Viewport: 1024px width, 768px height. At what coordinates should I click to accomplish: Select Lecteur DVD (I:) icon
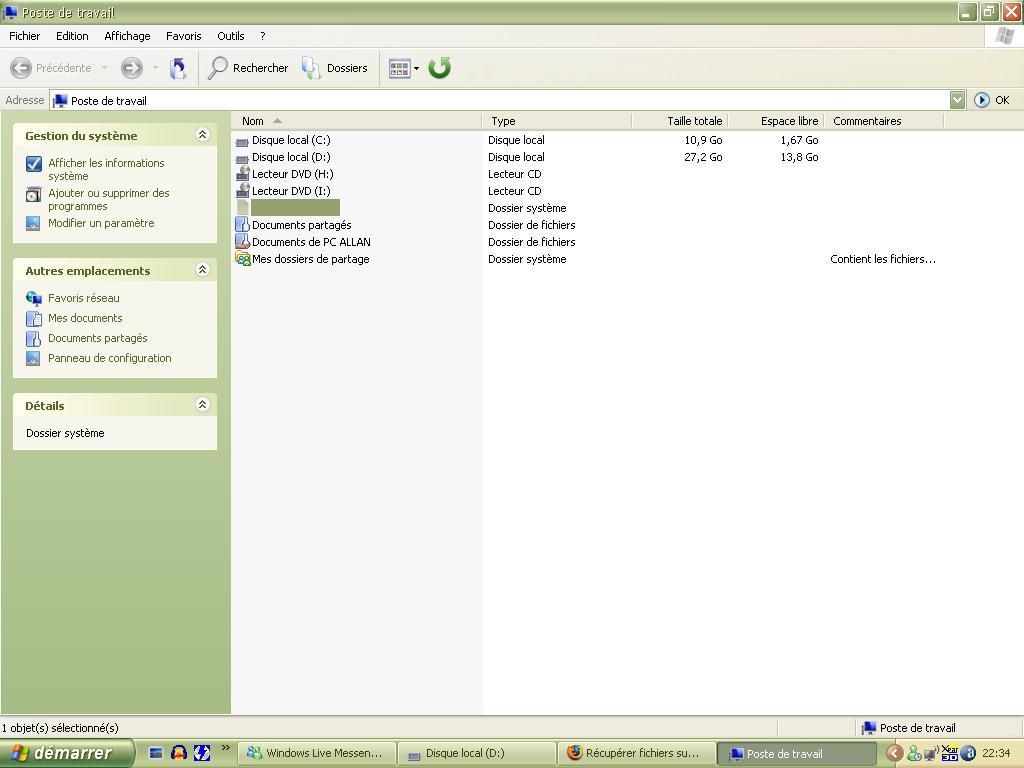(x=242, y=191)
